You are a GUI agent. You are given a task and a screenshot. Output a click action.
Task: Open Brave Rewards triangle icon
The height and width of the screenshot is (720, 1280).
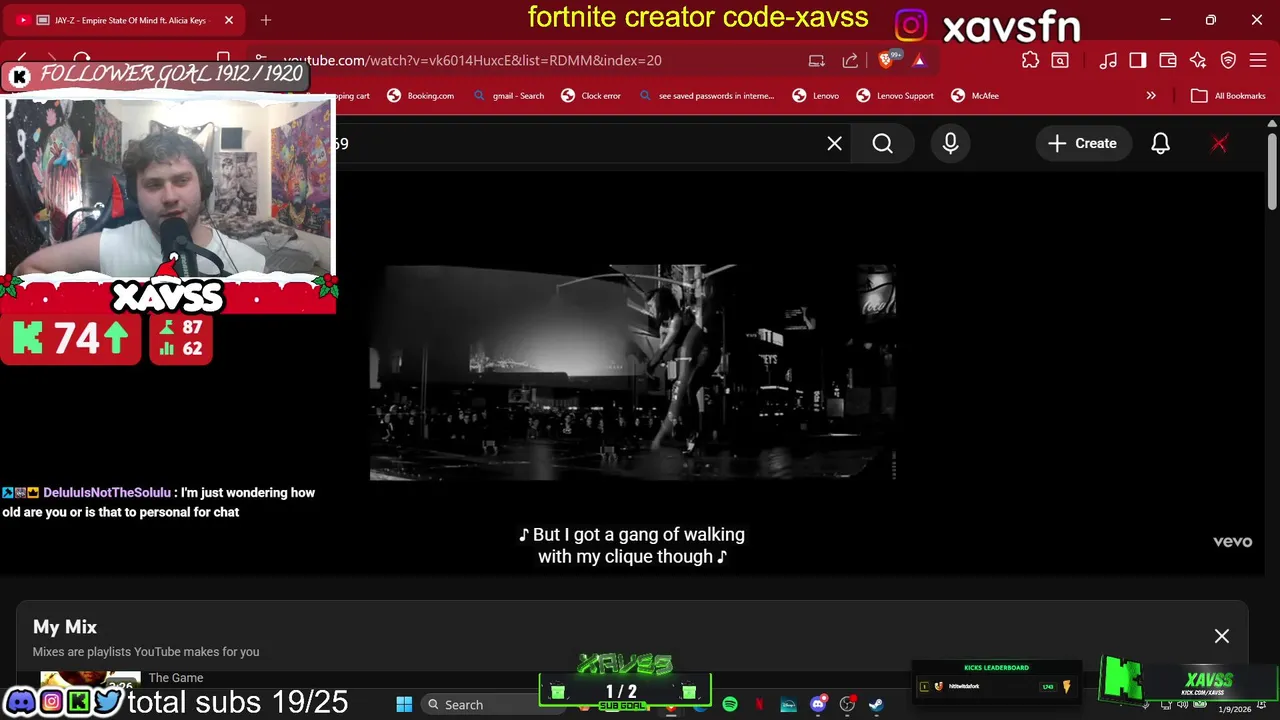point(919,60)
